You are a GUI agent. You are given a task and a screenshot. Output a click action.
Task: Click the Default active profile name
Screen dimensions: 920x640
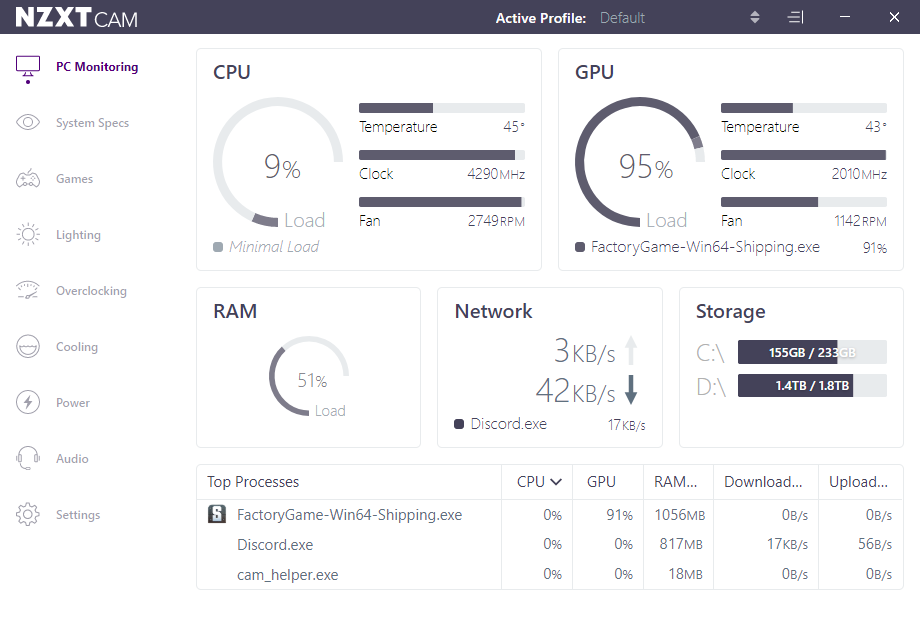622,18
